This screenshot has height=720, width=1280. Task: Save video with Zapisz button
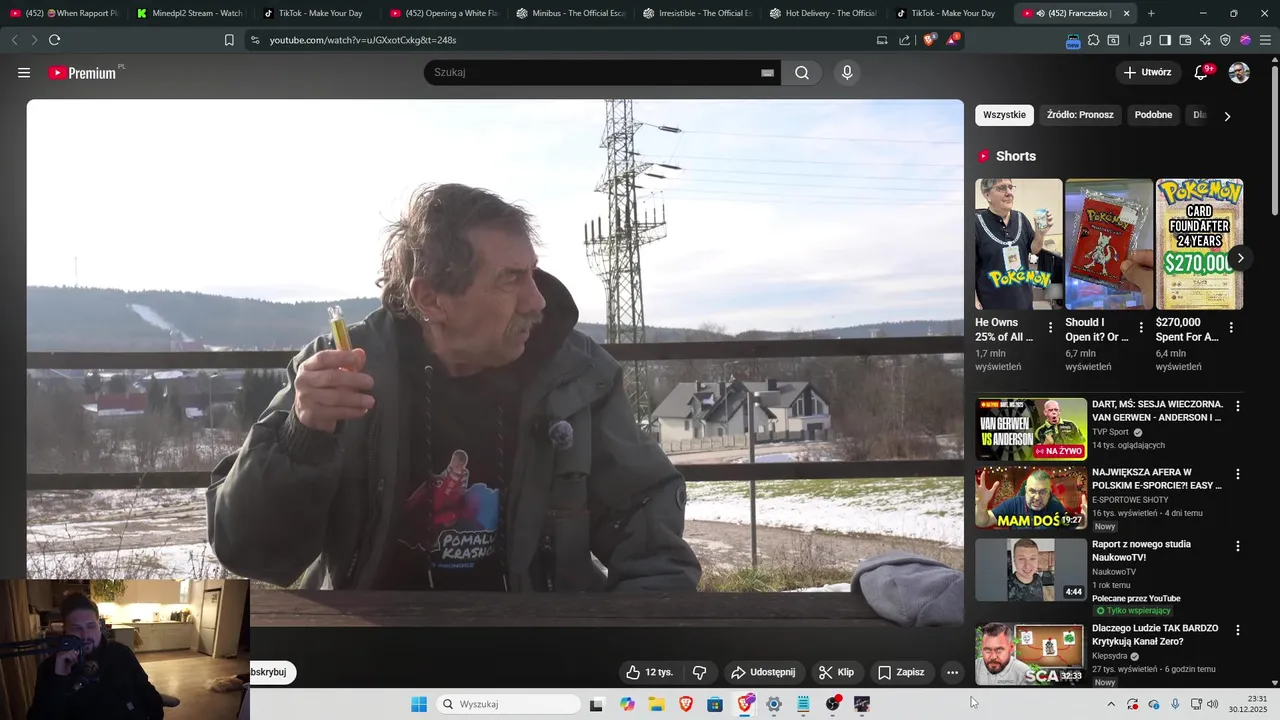901,672
